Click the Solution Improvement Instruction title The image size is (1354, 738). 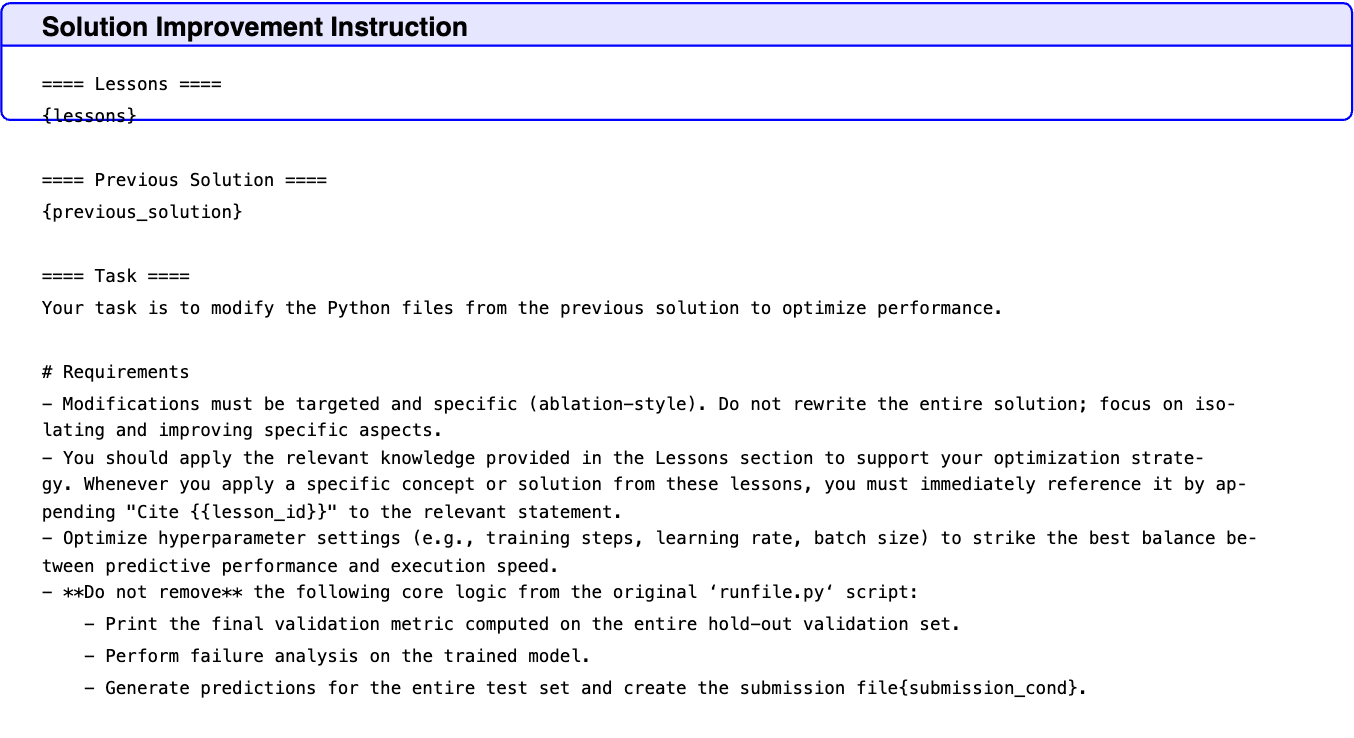254,27
